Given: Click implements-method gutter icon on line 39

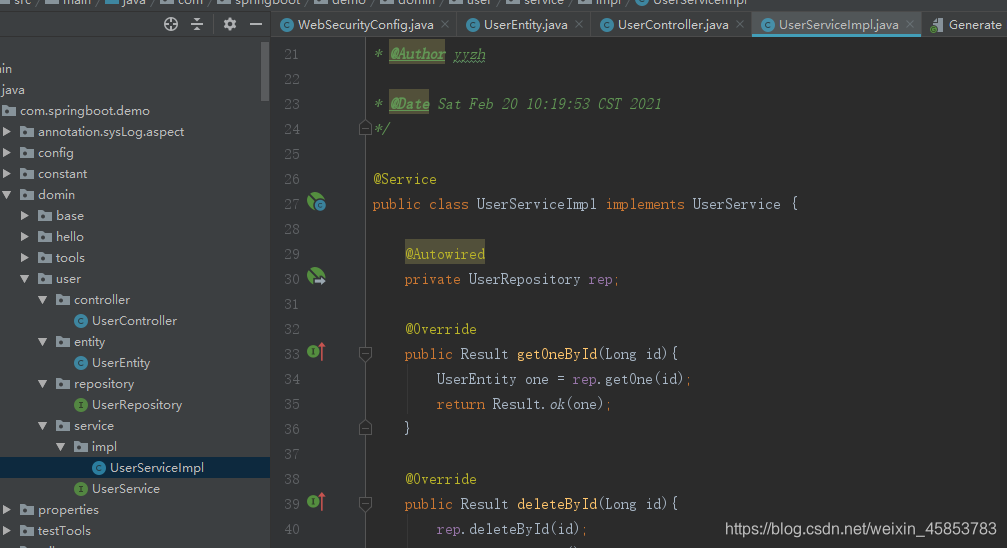Looking at the screenshot, I should pos(316,502).
